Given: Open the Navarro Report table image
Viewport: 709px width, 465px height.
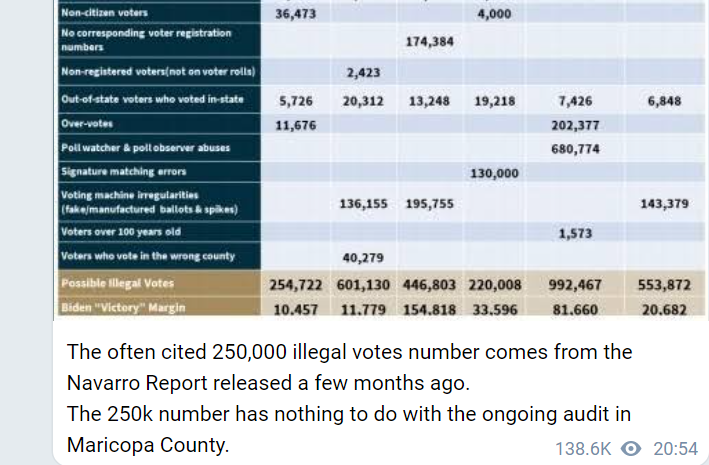Looking at the screenshot, I should coord(381,157).
